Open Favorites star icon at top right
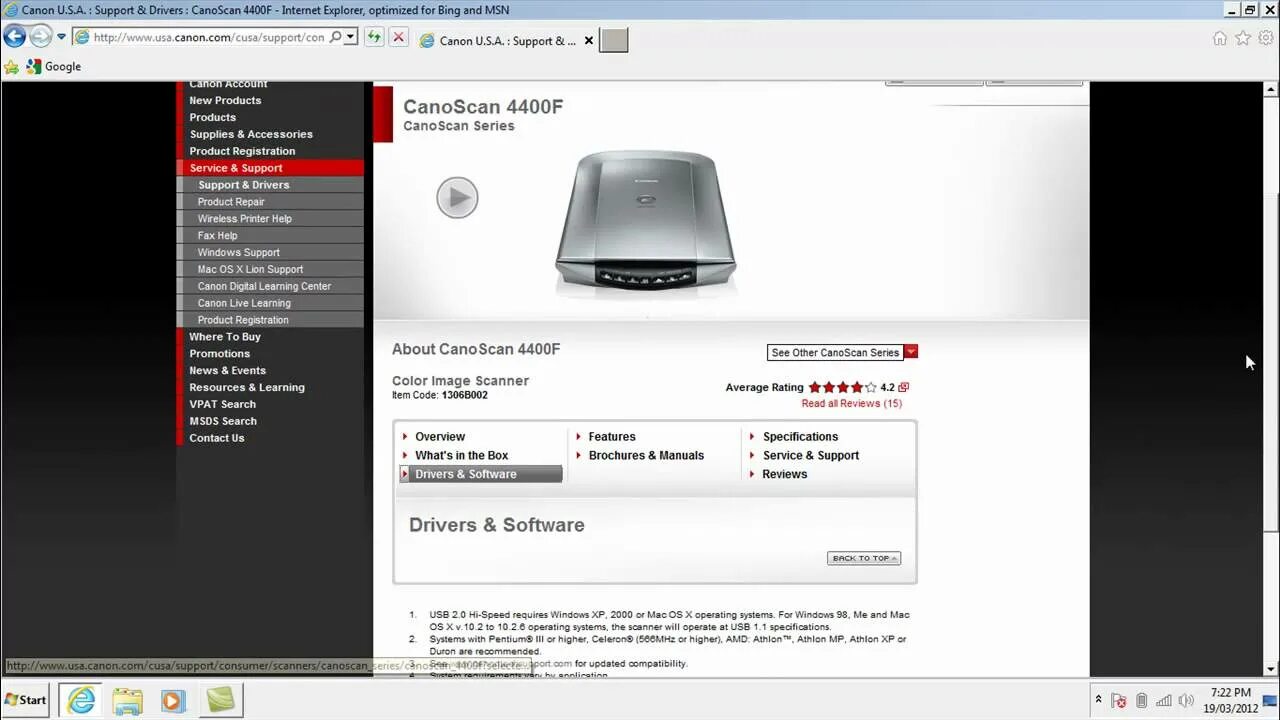 1243,38
